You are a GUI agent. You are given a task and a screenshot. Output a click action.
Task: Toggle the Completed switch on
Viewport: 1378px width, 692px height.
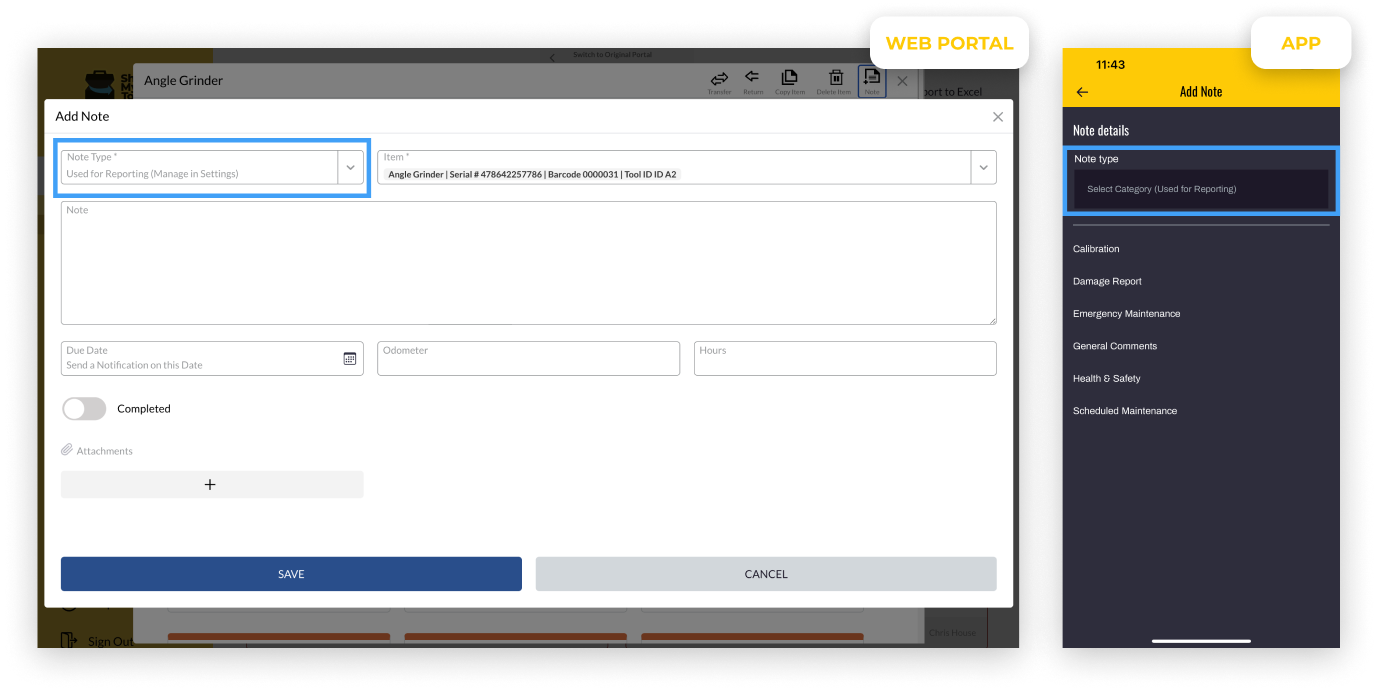coord(84,409)
